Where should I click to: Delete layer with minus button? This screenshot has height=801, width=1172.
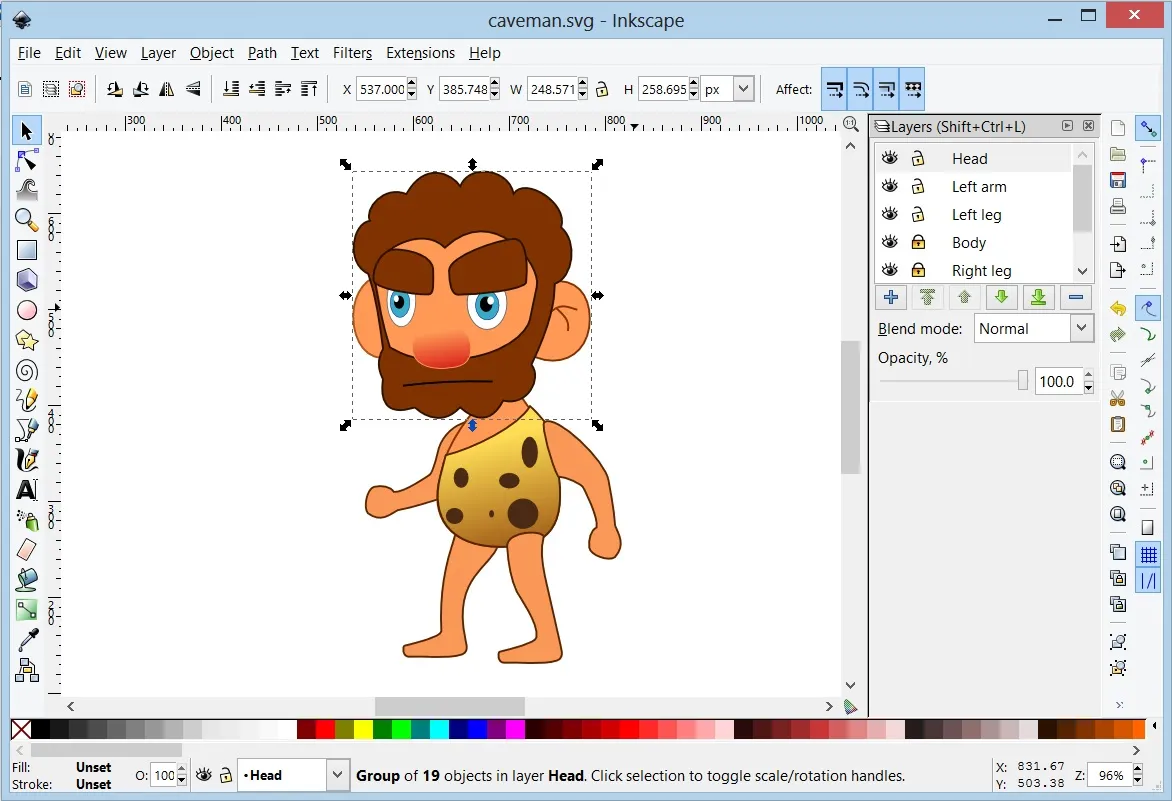(1076, 297)
